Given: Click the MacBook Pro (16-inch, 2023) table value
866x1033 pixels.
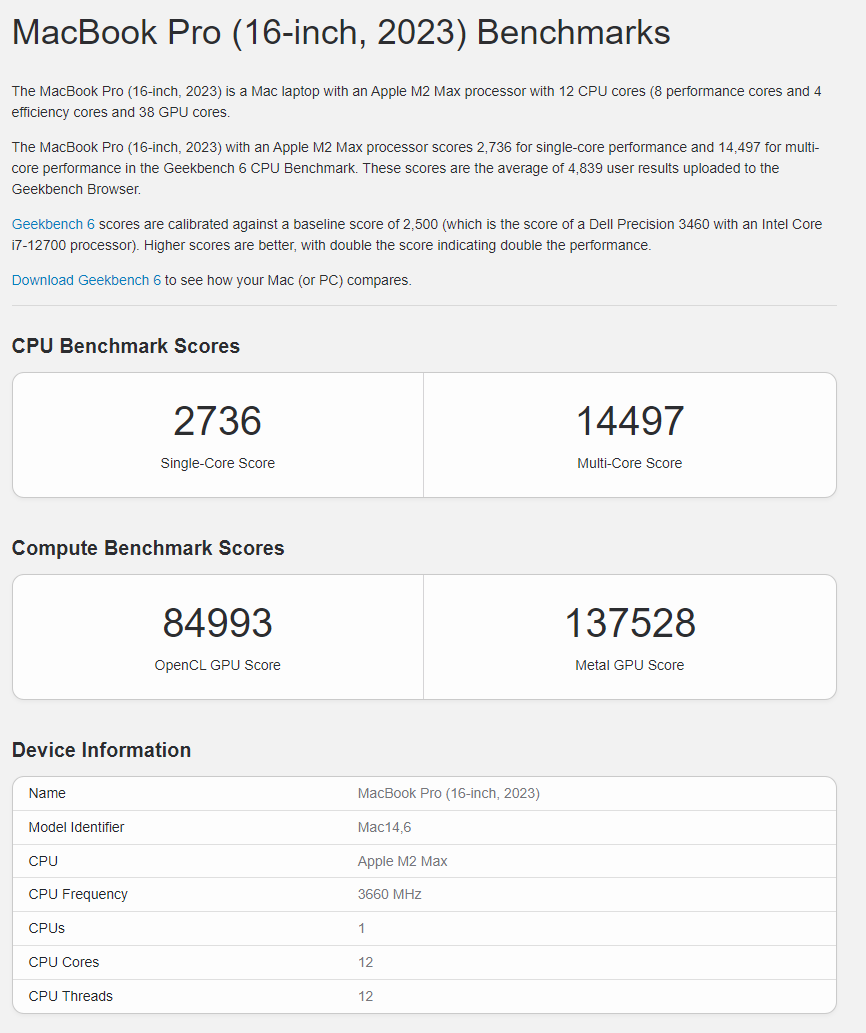Looking at the screenshot, I should click(x=448, y=793).
